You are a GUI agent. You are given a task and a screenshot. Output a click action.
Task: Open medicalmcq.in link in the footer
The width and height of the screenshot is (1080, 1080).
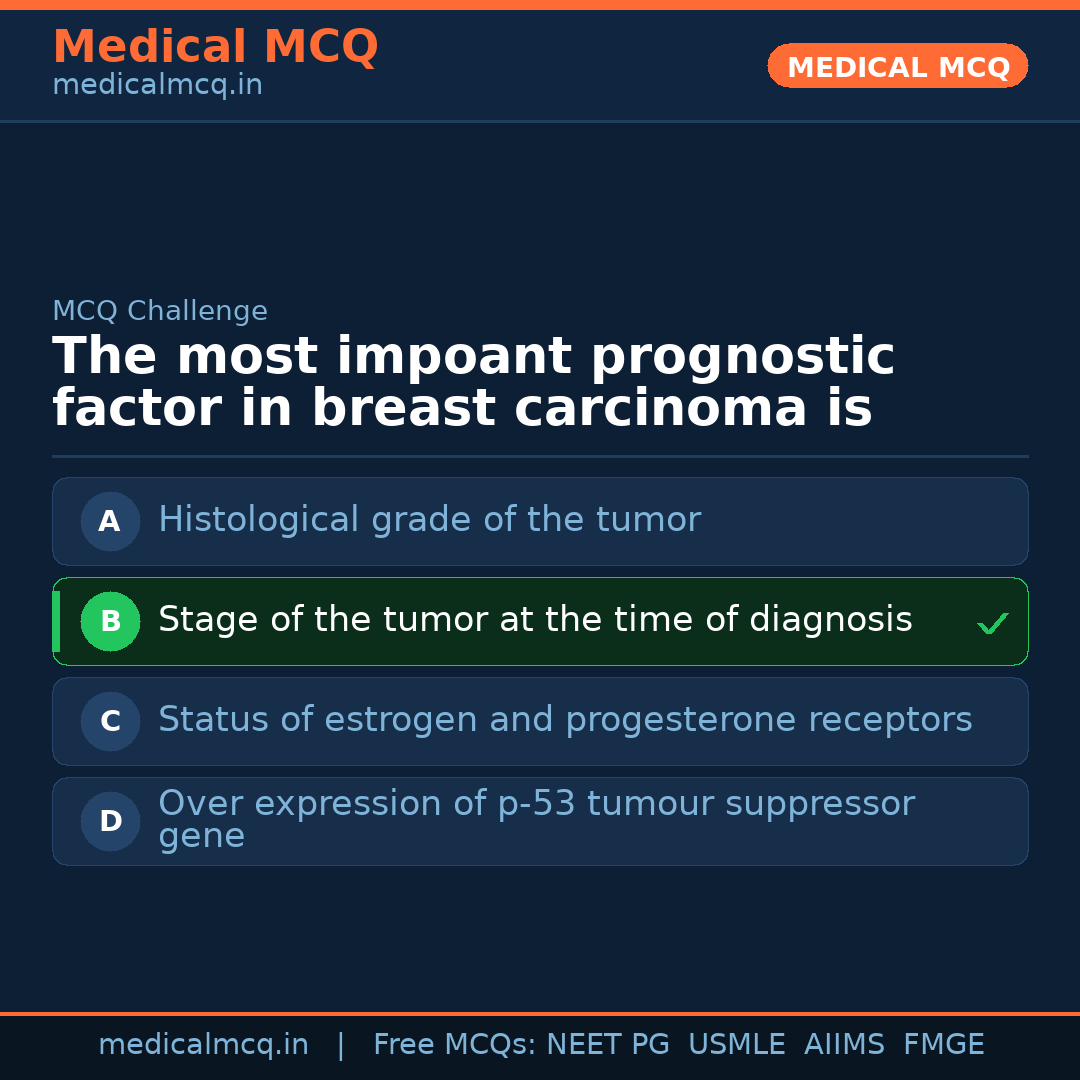[x=203, y=1045]
